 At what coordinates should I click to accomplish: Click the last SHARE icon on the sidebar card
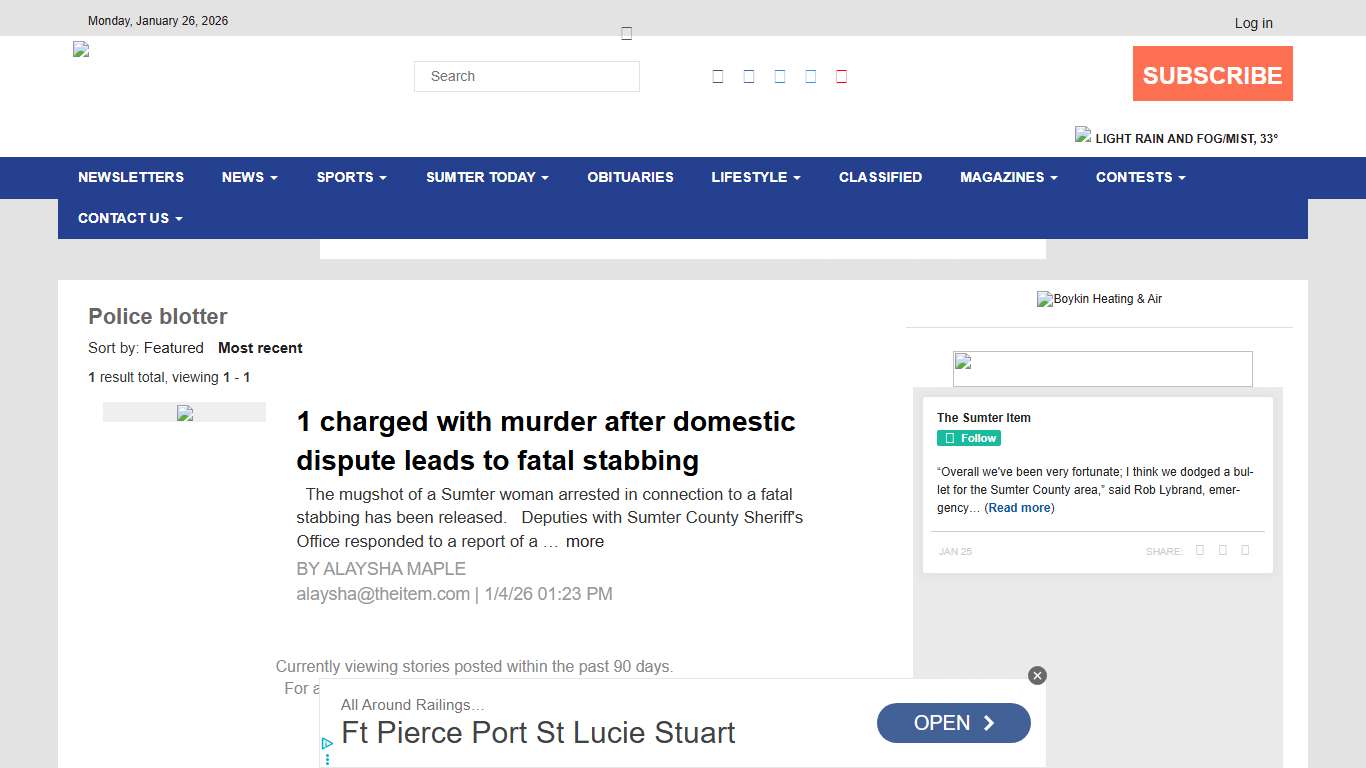(x=1245, y=550)
